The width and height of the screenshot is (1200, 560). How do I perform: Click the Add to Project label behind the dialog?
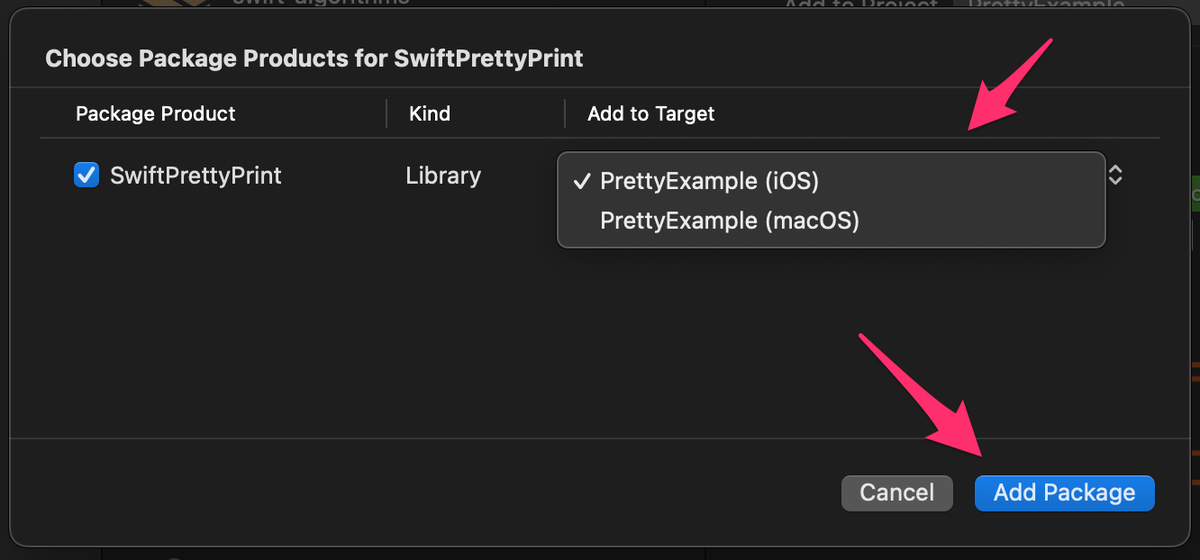[x=860, y=5]
